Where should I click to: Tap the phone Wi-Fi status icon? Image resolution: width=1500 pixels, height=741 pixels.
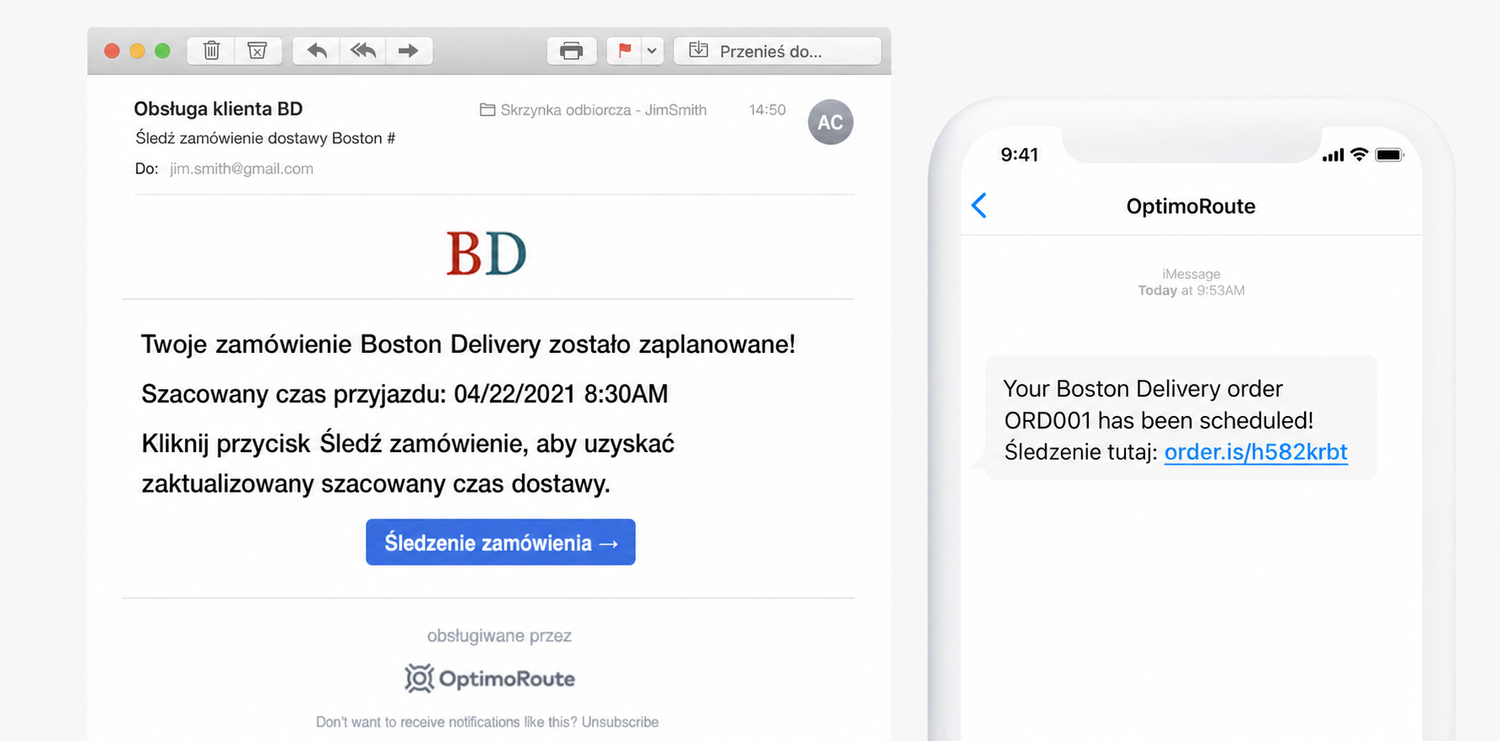[x=1359, y=154]
